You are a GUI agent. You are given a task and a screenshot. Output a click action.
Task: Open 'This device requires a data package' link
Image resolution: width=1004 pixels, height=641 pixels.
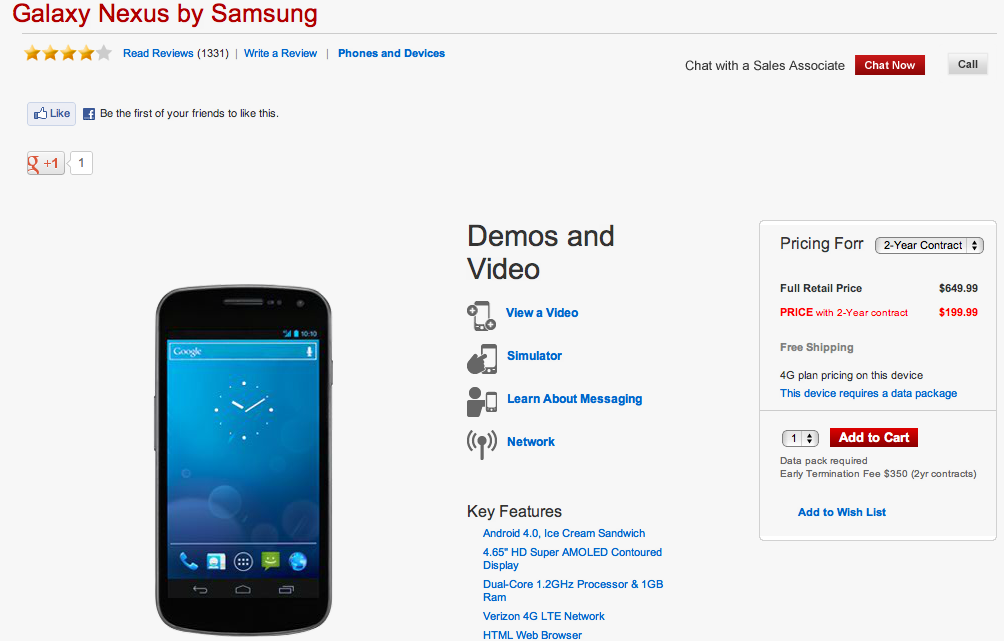(868, 394)
